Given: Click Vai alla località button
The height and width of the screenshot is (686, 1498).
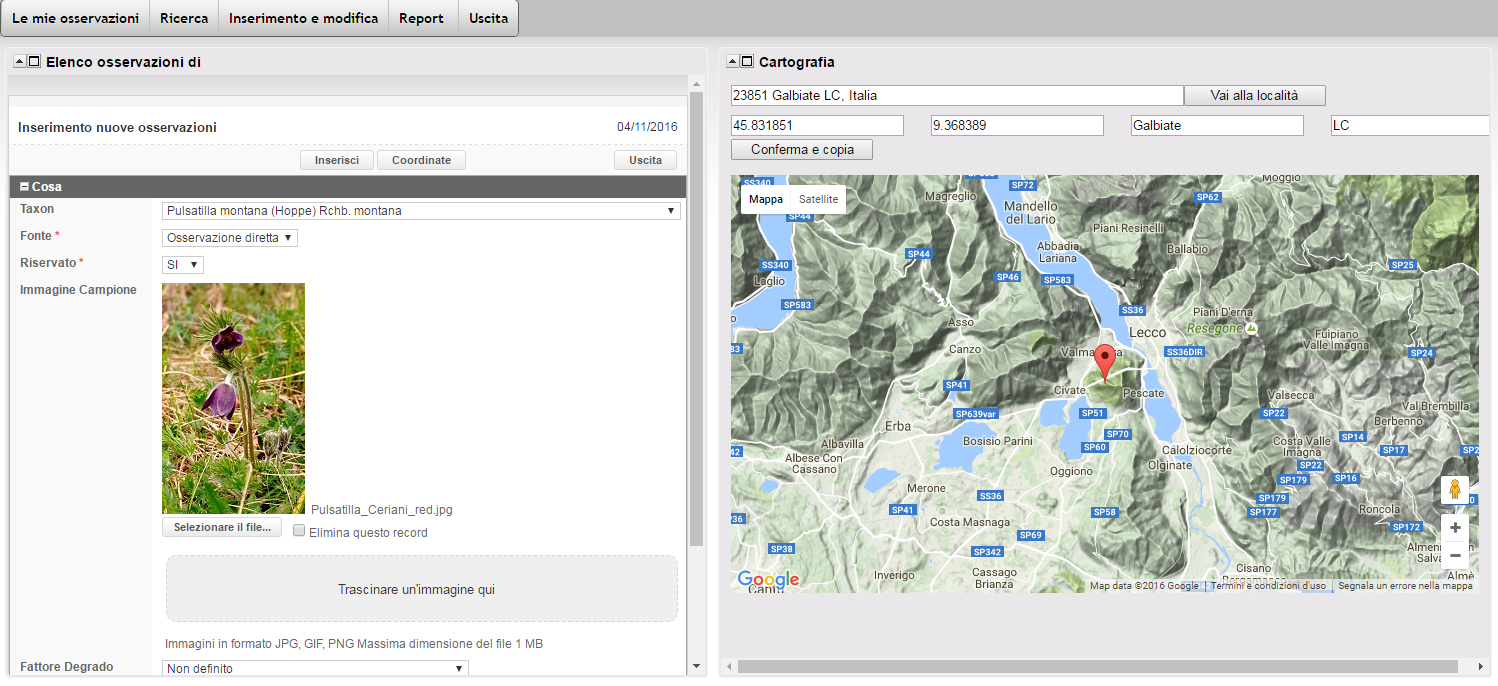Looking at the screenshot, I should pos(1254,95).
